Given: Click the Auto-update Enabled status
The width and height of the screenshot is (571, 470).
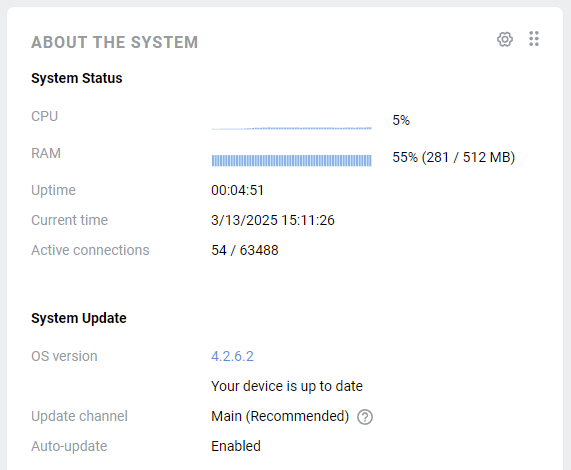Looking at the screenshot, I should click(236, 446).
